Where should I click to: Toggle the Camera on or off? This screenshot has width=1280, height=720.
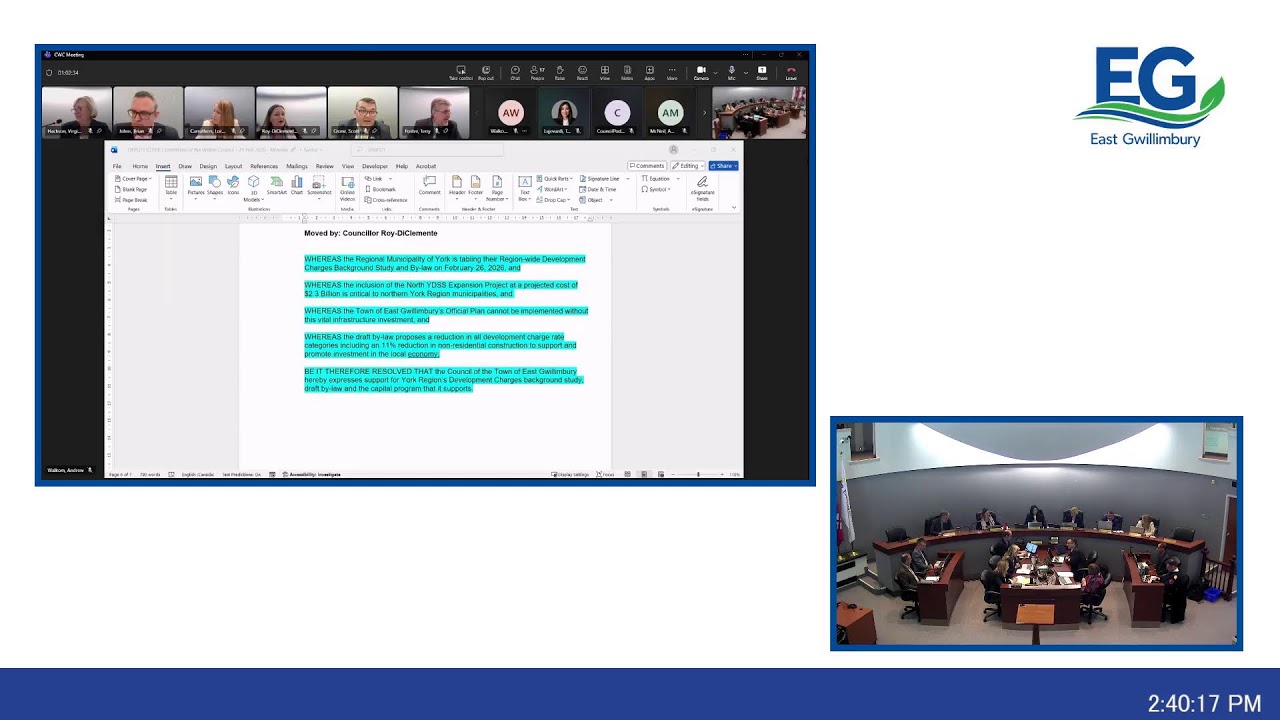point(701,73)
